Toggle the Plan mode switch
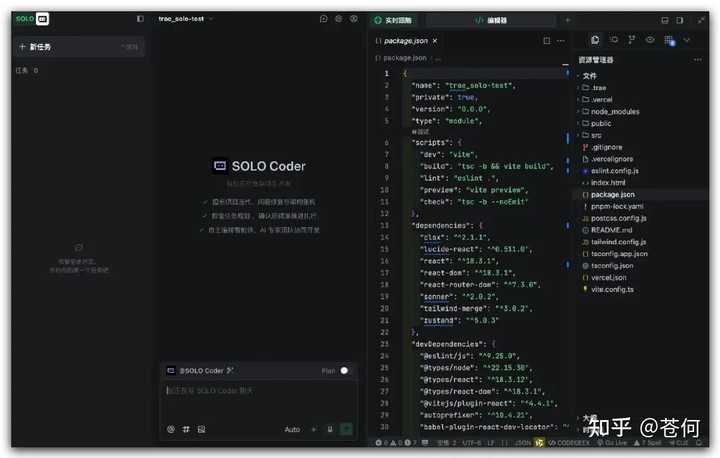 point(346,370)
